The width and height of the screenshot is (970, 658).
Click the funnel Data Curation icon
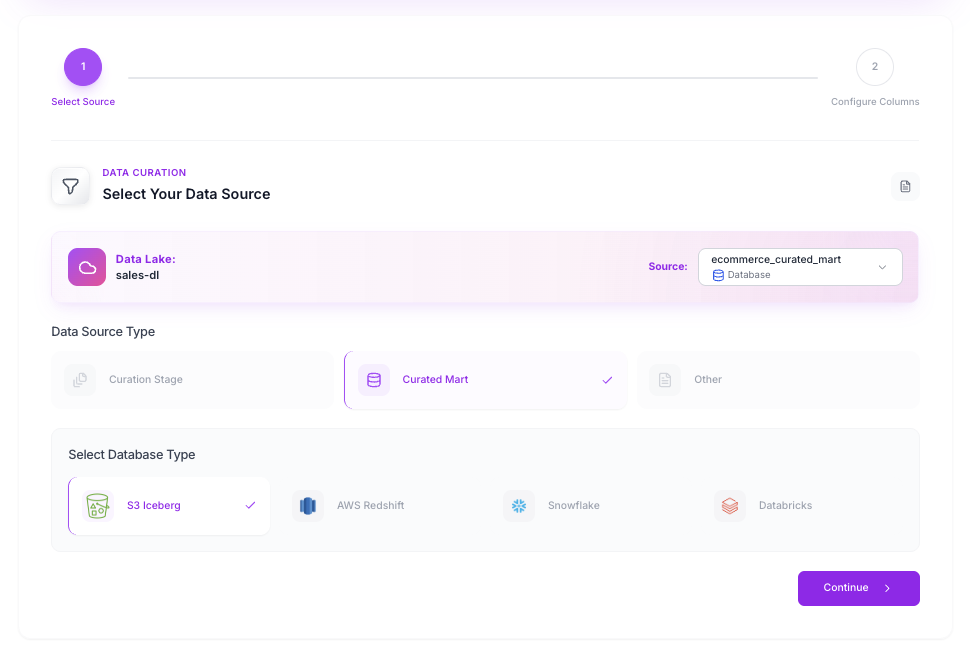[70, 186]
